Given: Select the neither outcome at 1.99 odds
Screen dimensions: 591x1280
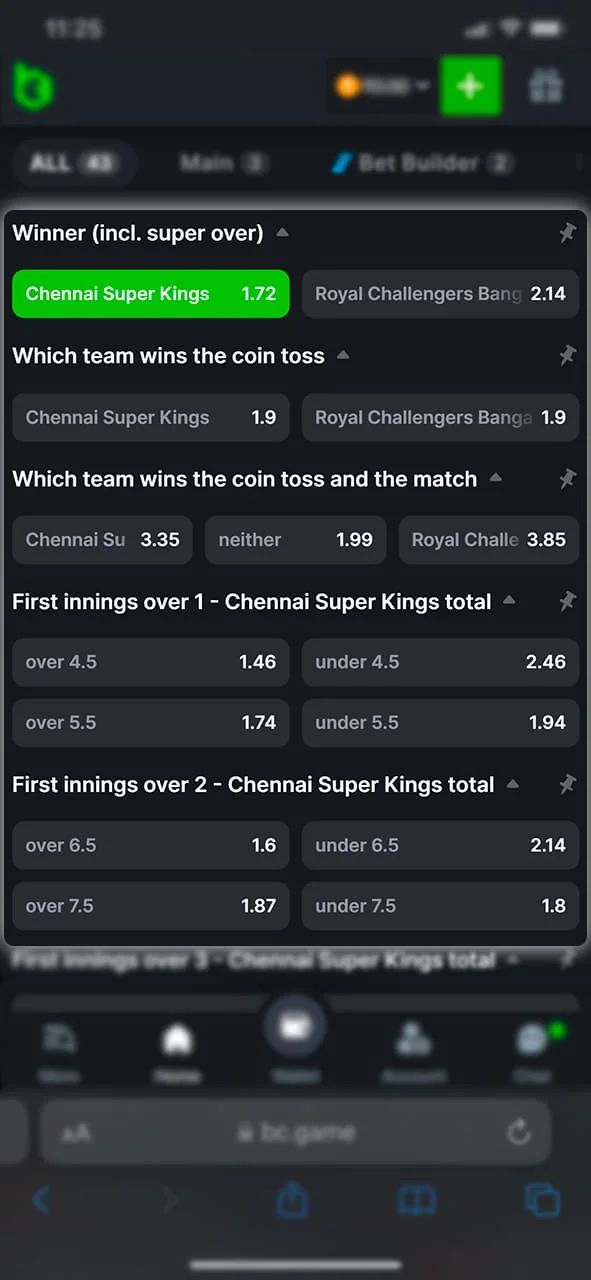Looking at the screenshot, I should coord(295,540).
